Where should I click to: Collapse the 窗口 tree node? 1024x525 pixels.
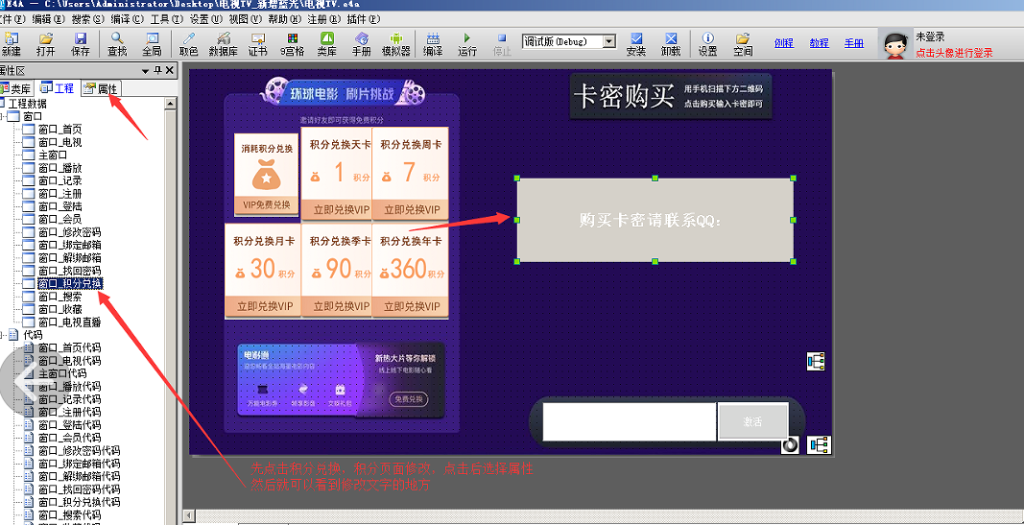pos(3,116)
